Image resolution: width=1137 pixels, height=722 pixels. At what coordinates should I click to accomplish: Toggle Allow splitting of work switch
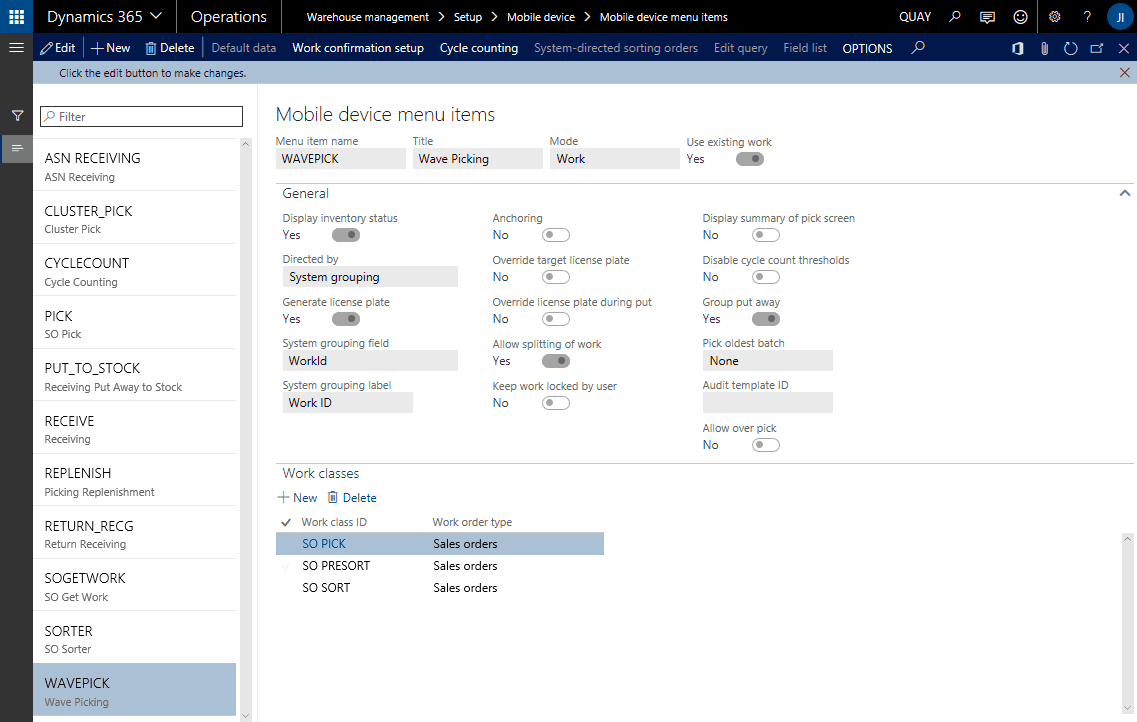(555, 361)
